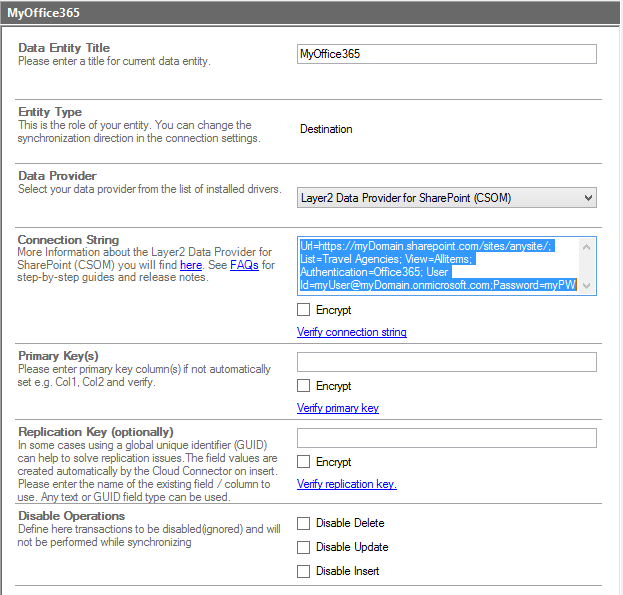Click the Verify replication key link

tap(346, 484)
